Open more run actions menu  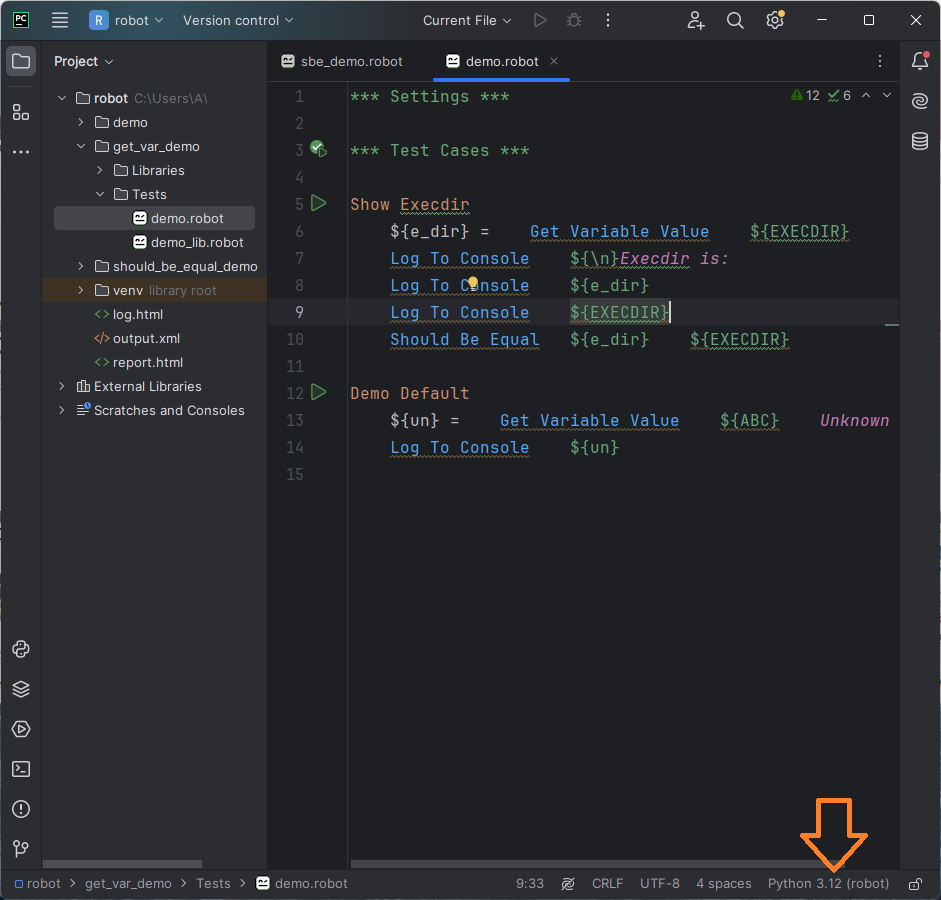click(608, 20)
